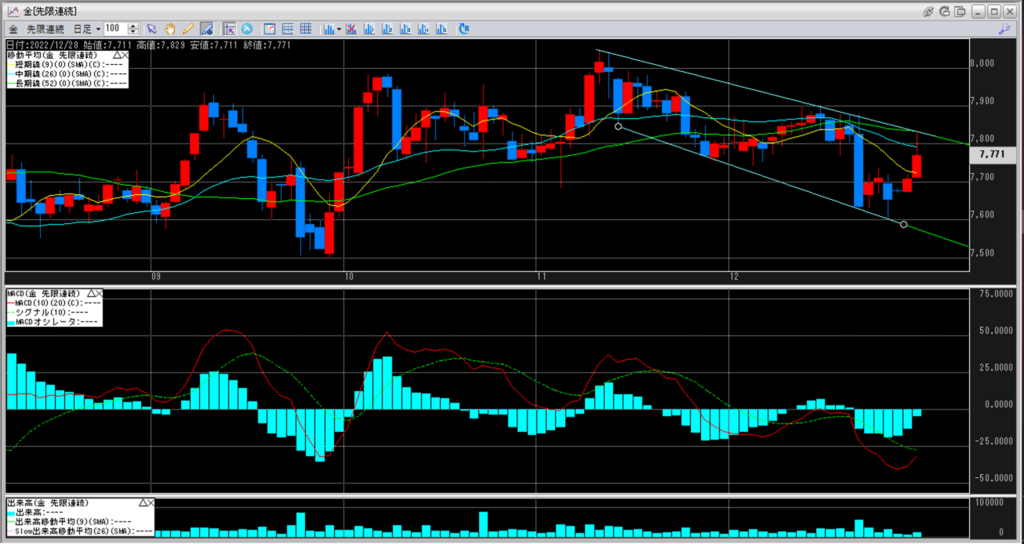This screenshot has height=544, width=1024.
Task: Close the 出来高 legend box
Action: [x=151, y=503]
